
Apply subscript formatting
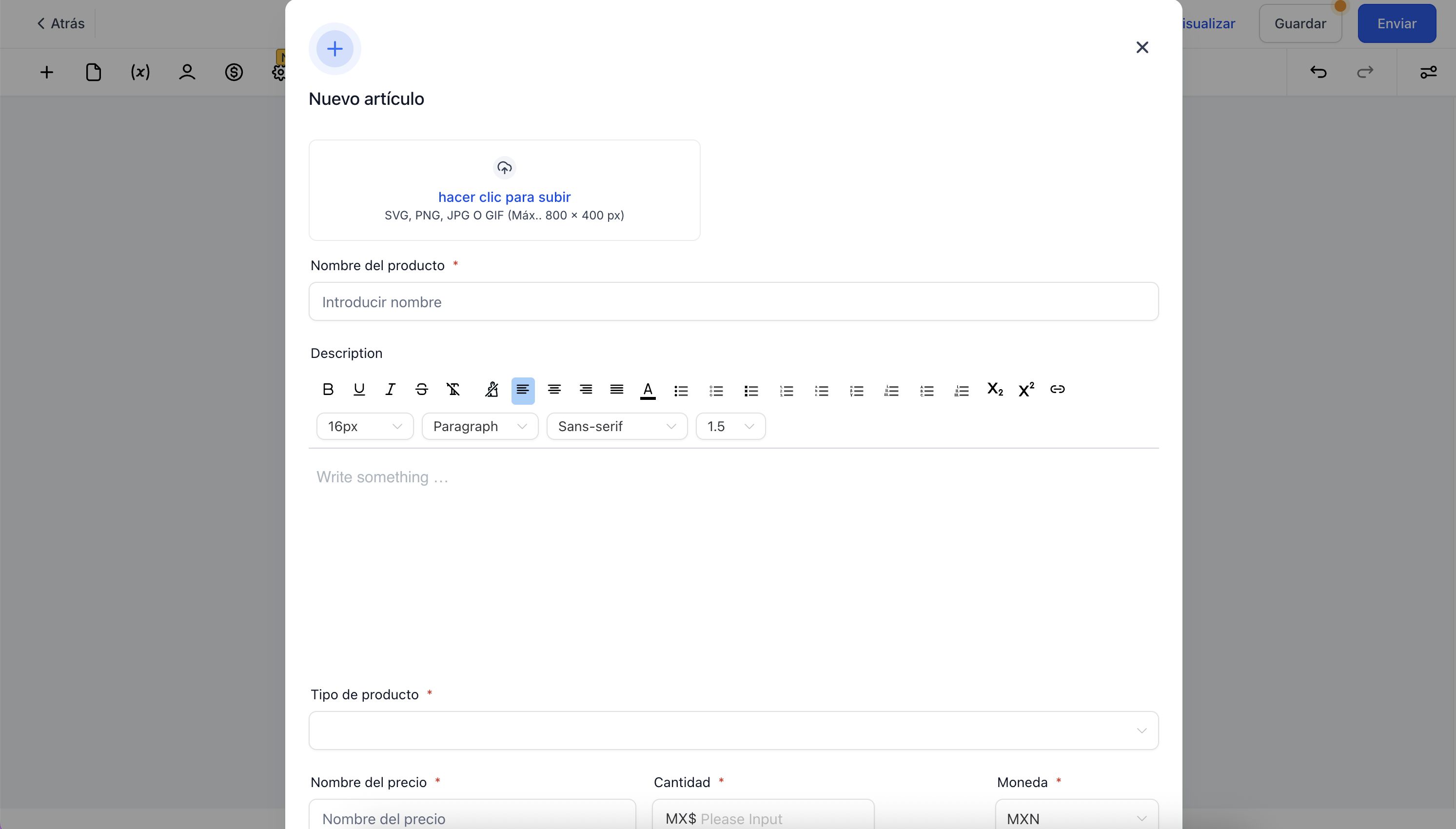(x=995, y=390)
